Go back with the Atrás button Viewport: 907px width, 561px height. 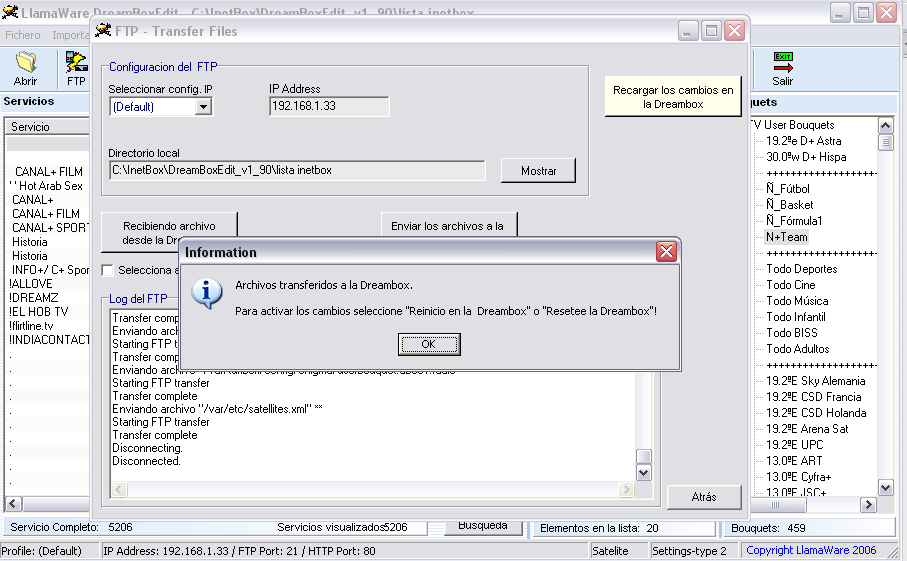tap(704, 497)
